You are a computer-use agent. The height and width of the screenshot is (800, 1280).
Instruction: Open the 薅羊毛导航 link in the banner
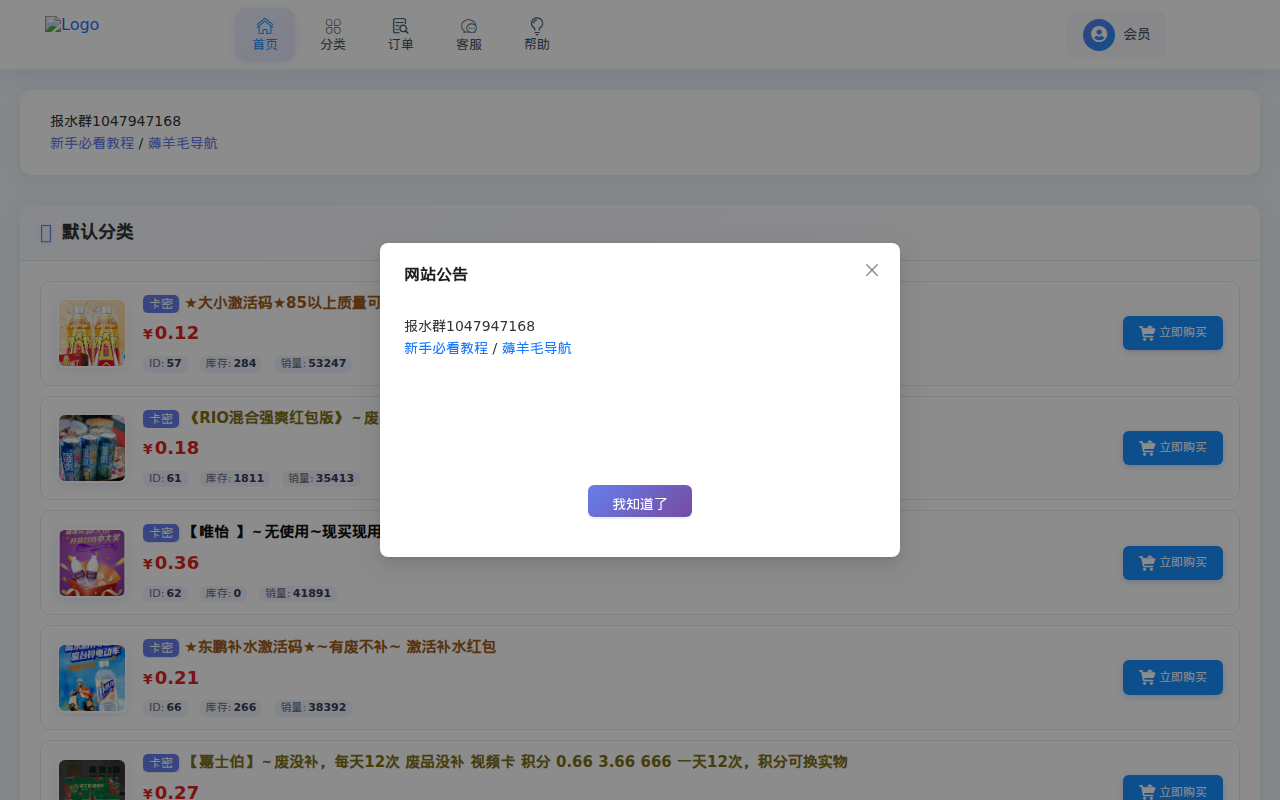tap(183, 143)
